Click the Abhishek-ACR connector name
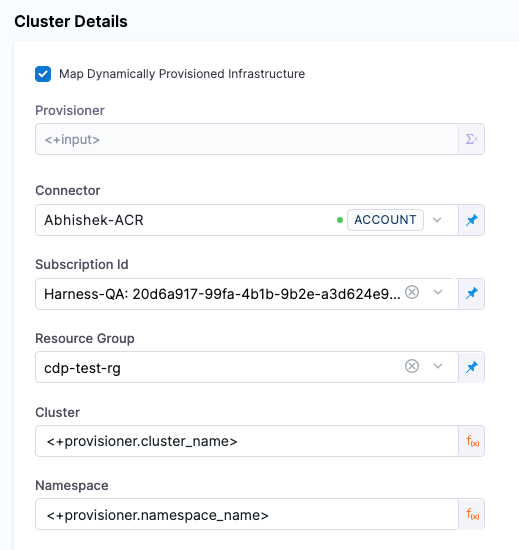 [x=94, y=220]
